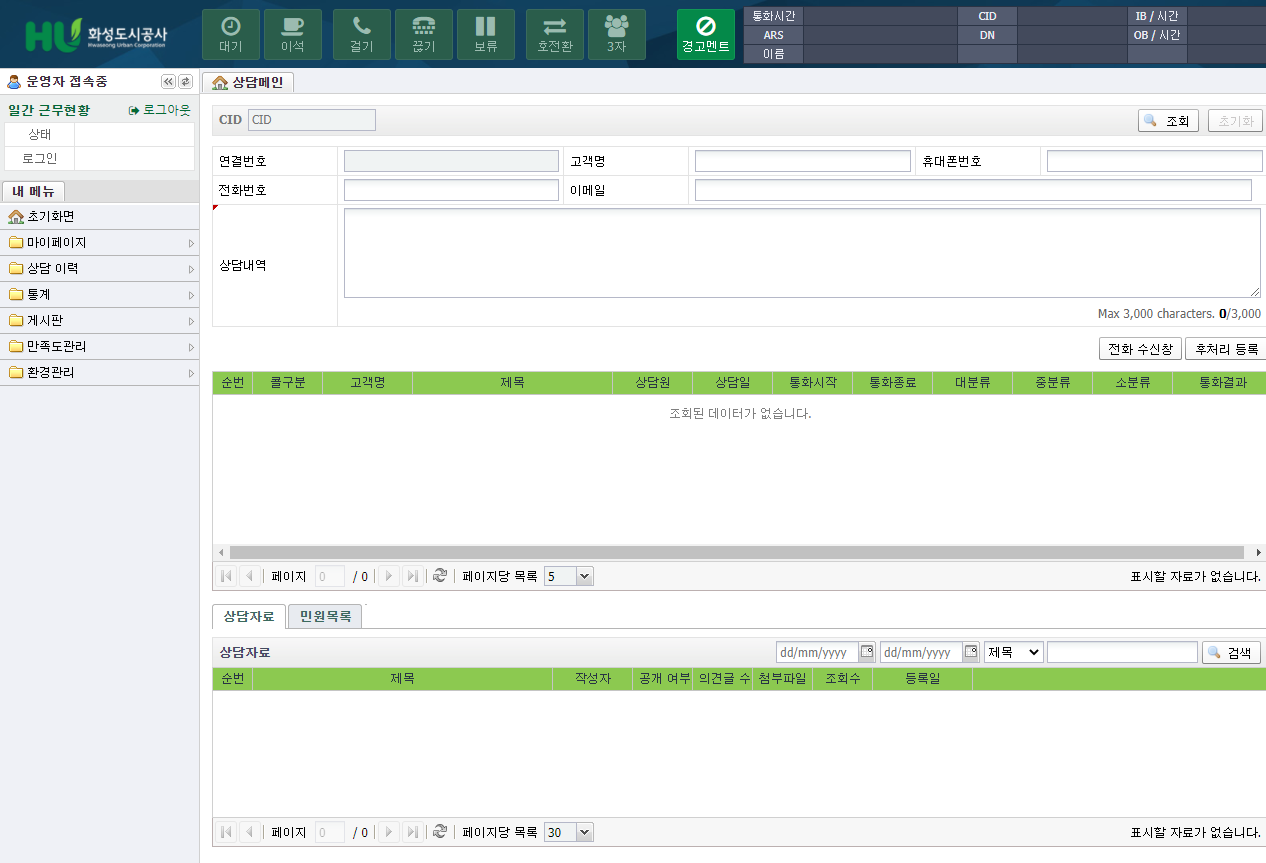1266x863 pixels.
Task: Click the 고객명 input field
Action: click(802, 161)
